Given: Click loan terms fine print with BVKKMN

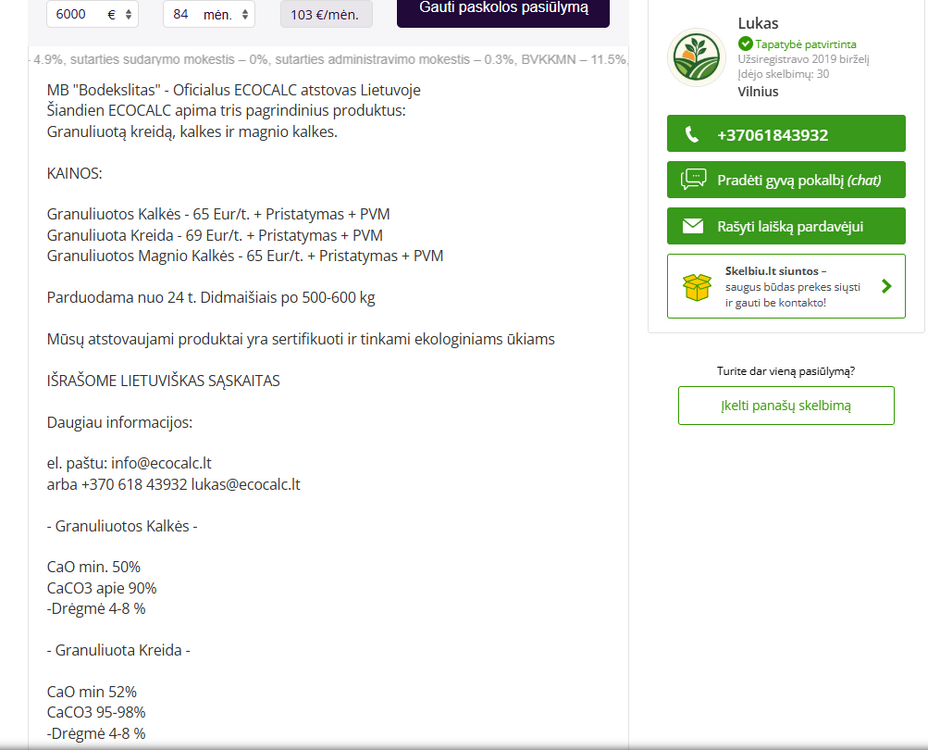Looking at the screenshot, I should point(328,59).
